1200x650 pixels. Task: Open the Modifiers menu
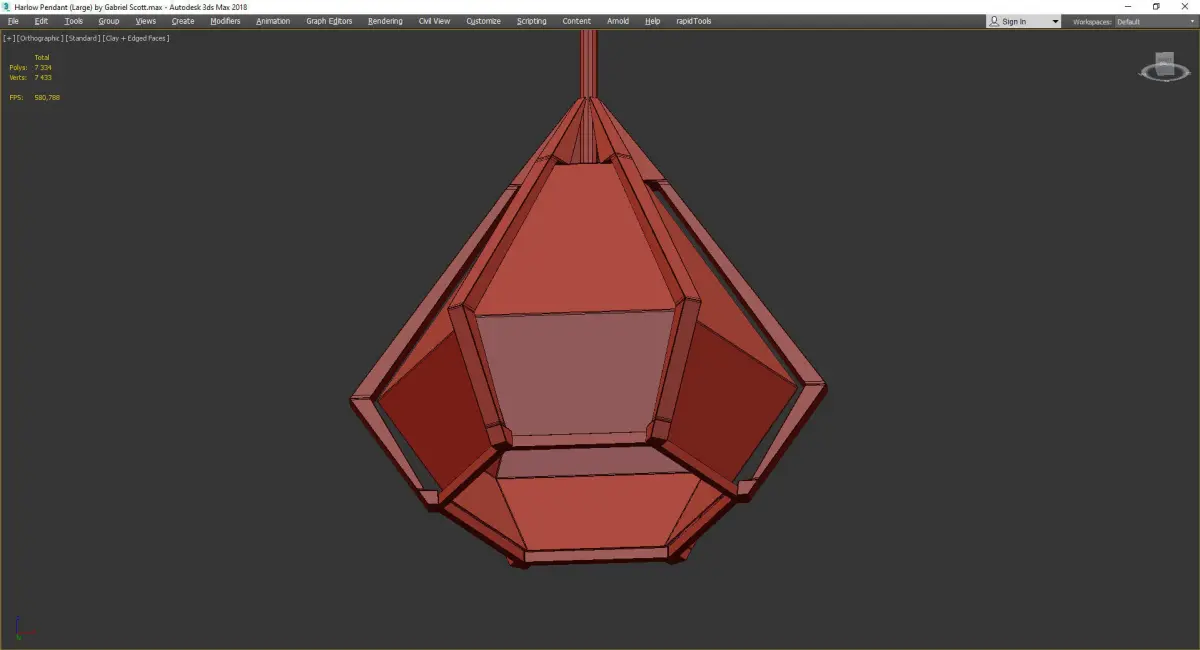pyautogui.click(x=225, y=21)
